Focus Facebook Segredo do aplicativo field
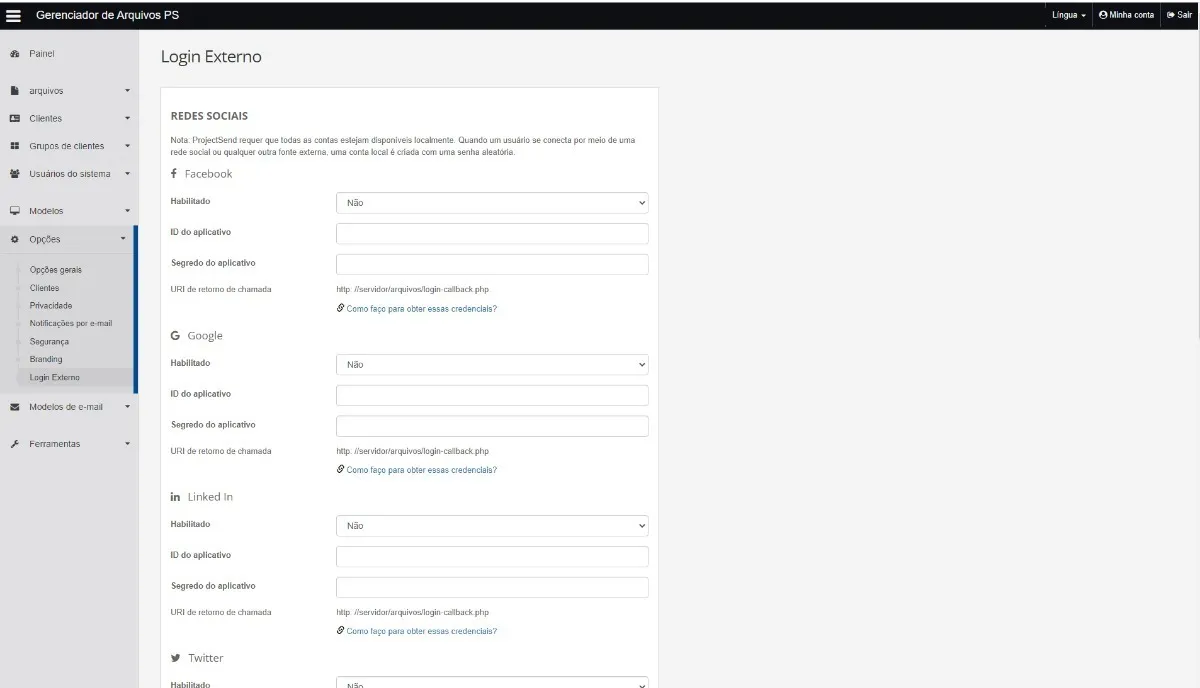The width and height of the screenshot is (1200, 688). [492, 265]
